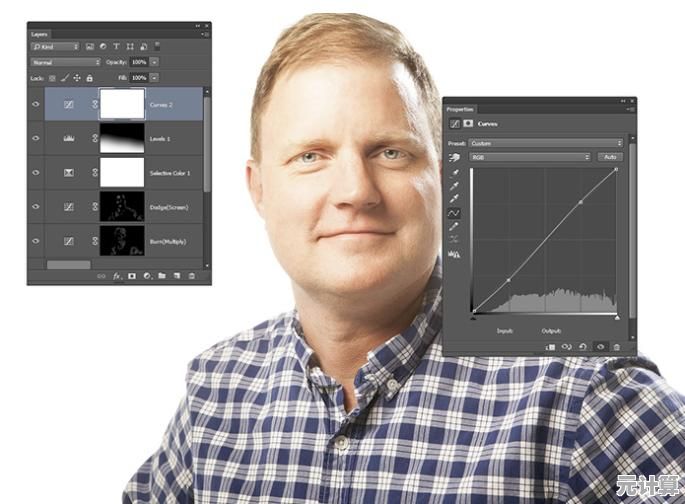This screenshot has width=685, height=504.
Task: Select draw curve pencil mode
Action: pos(454,226)
